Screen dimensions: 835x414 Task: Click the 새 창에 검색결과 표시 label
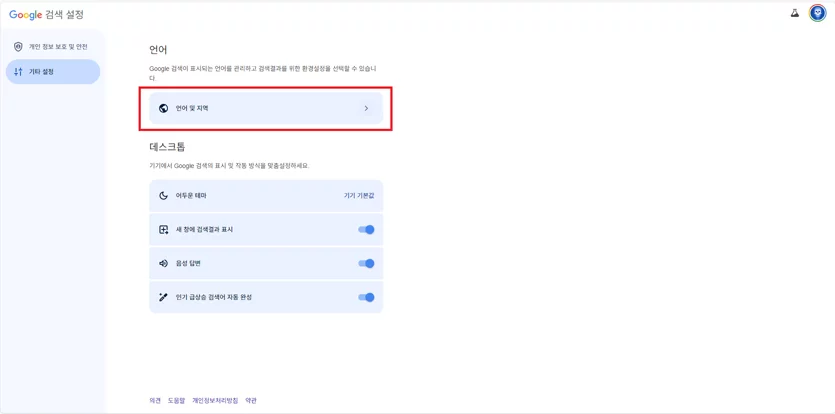(x=204, y=230)
